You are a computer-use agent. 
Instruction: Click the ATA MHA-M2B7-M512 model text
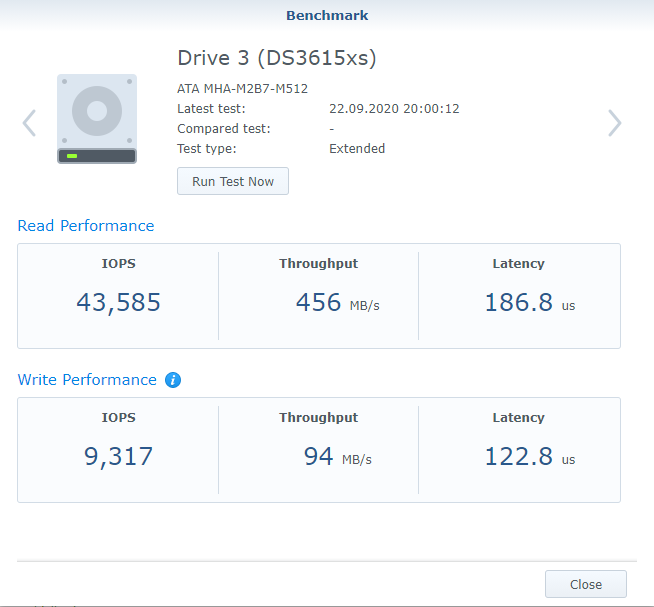242,88
